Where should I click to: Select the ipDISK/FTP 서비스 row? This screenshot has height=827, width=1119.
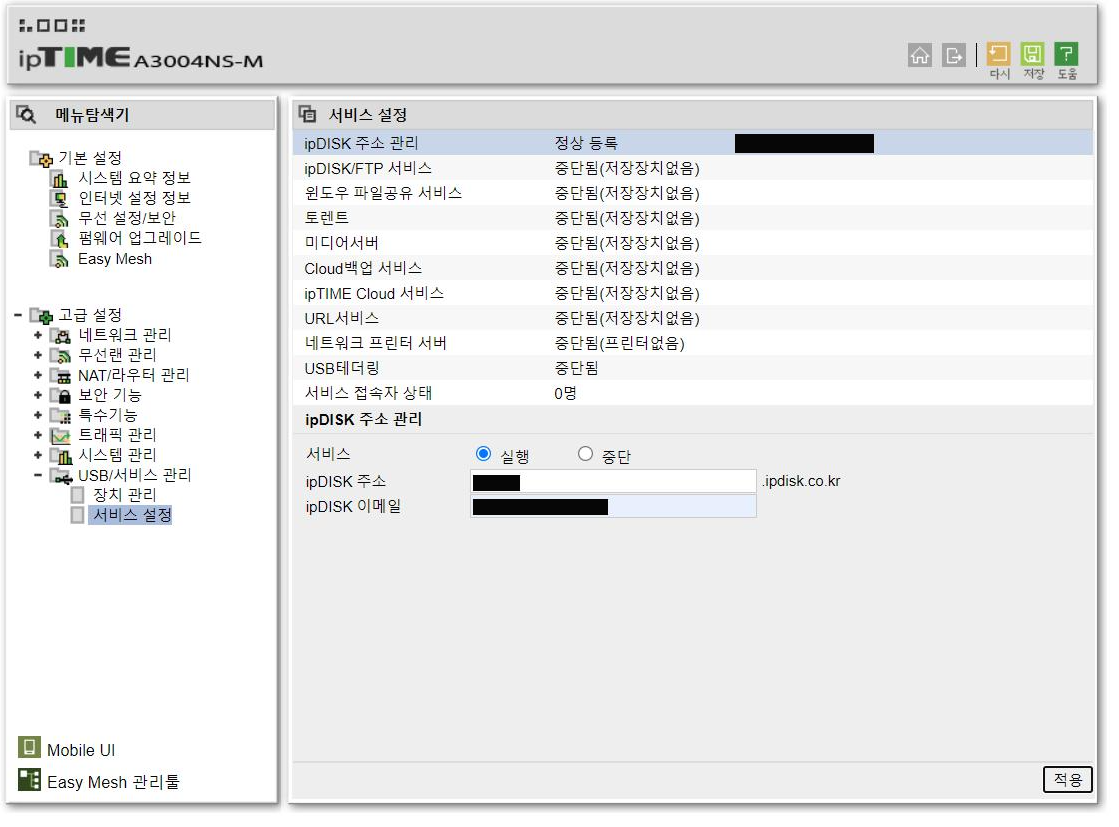692,168
